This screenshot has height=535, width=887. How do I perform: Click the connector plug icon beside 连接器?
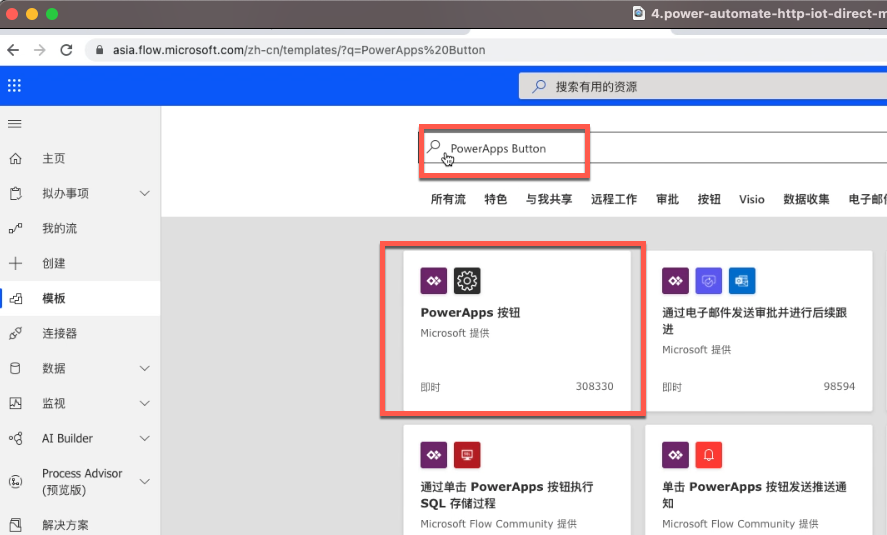tap(15, 334)
